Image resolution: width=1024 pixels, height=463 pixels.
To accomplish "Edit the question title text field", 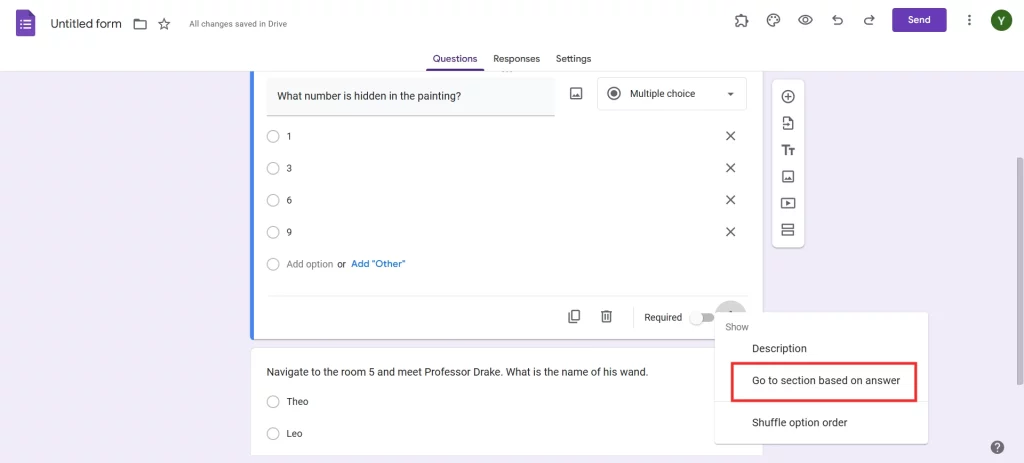I will 410,96.
